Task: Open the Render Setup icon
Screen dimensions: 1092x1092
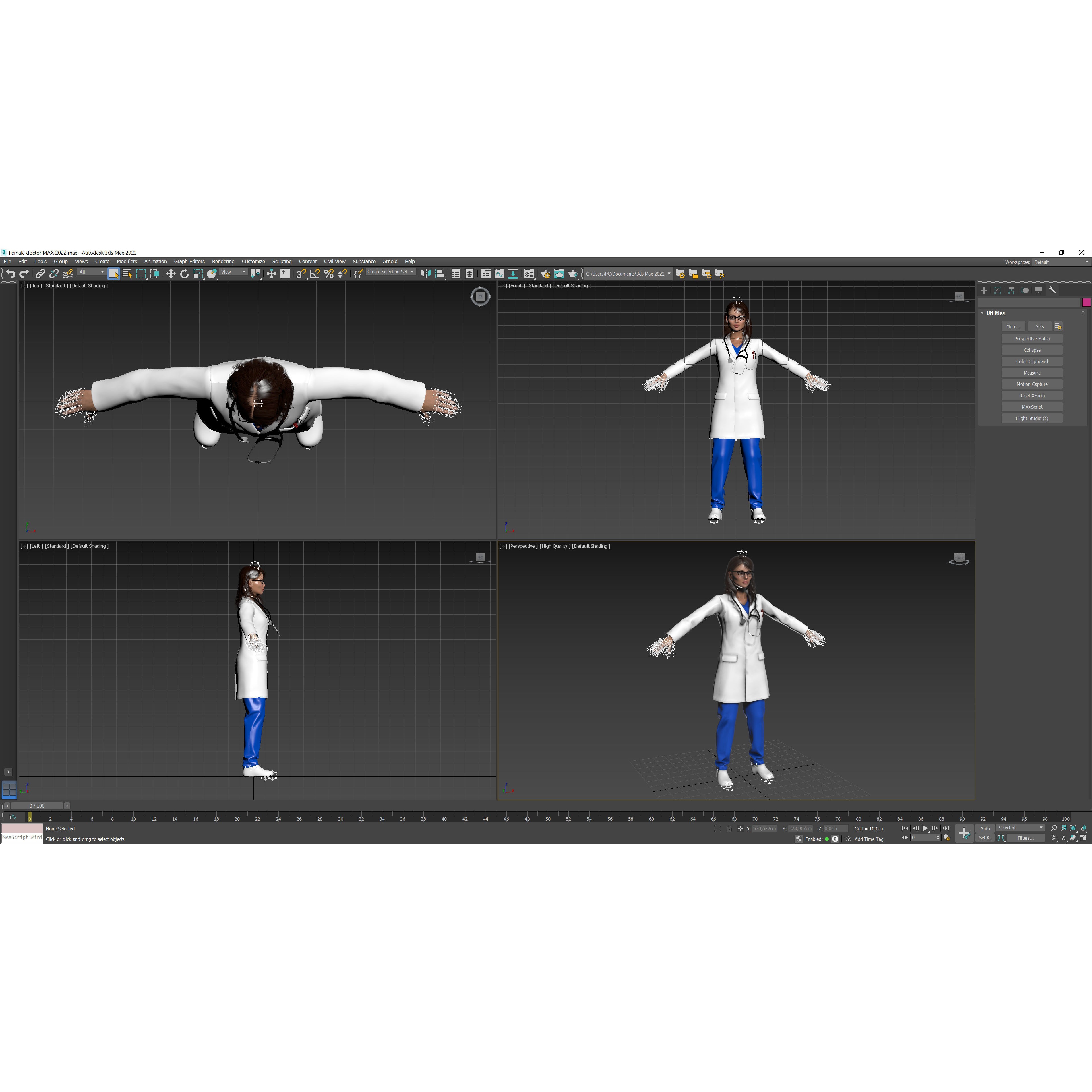Action: [x=545, y=274]
